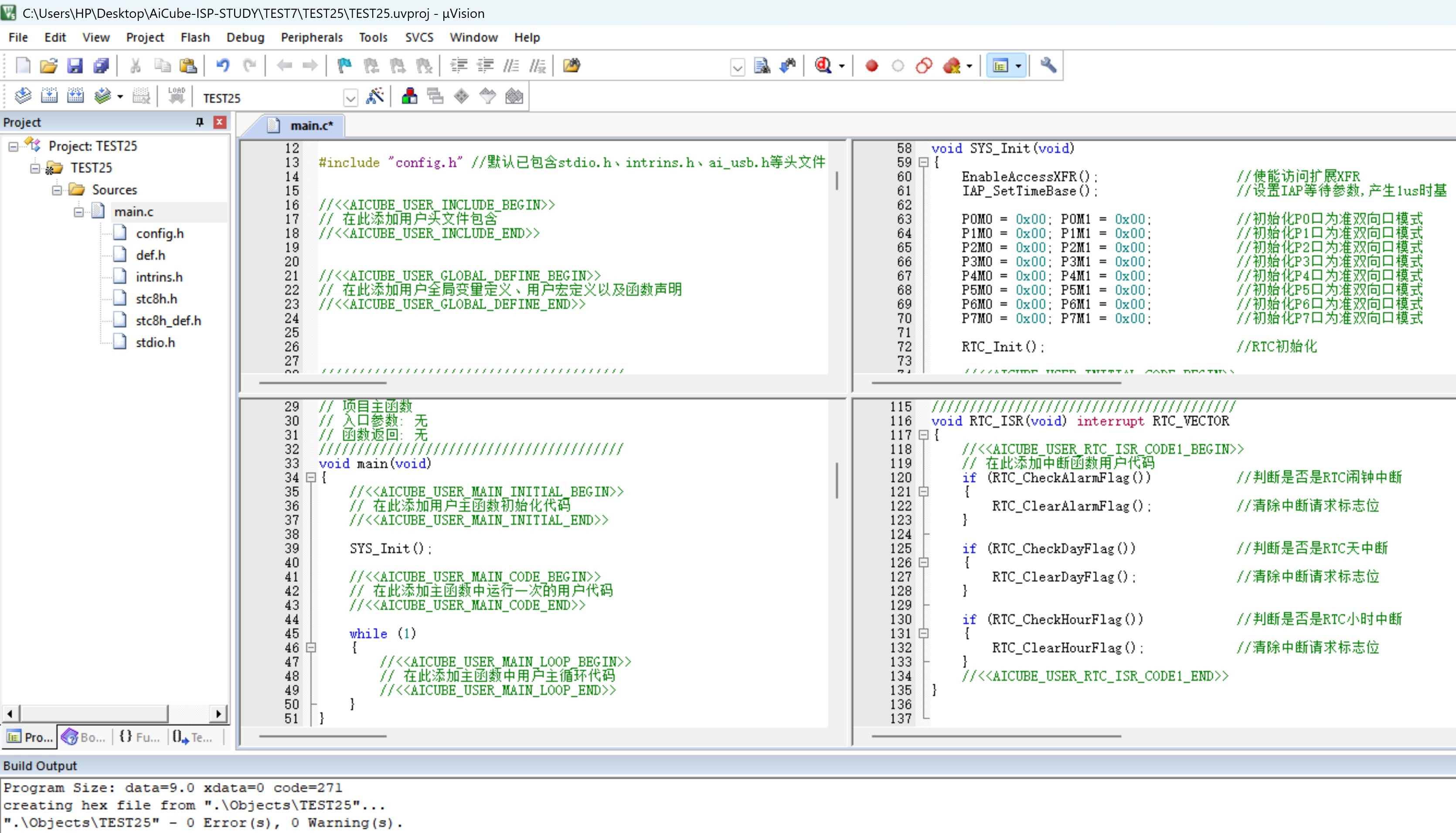Screen dimensions: 1456x833
Task: Open the Batch Build dropdown arrow
Action: point(120,97)
